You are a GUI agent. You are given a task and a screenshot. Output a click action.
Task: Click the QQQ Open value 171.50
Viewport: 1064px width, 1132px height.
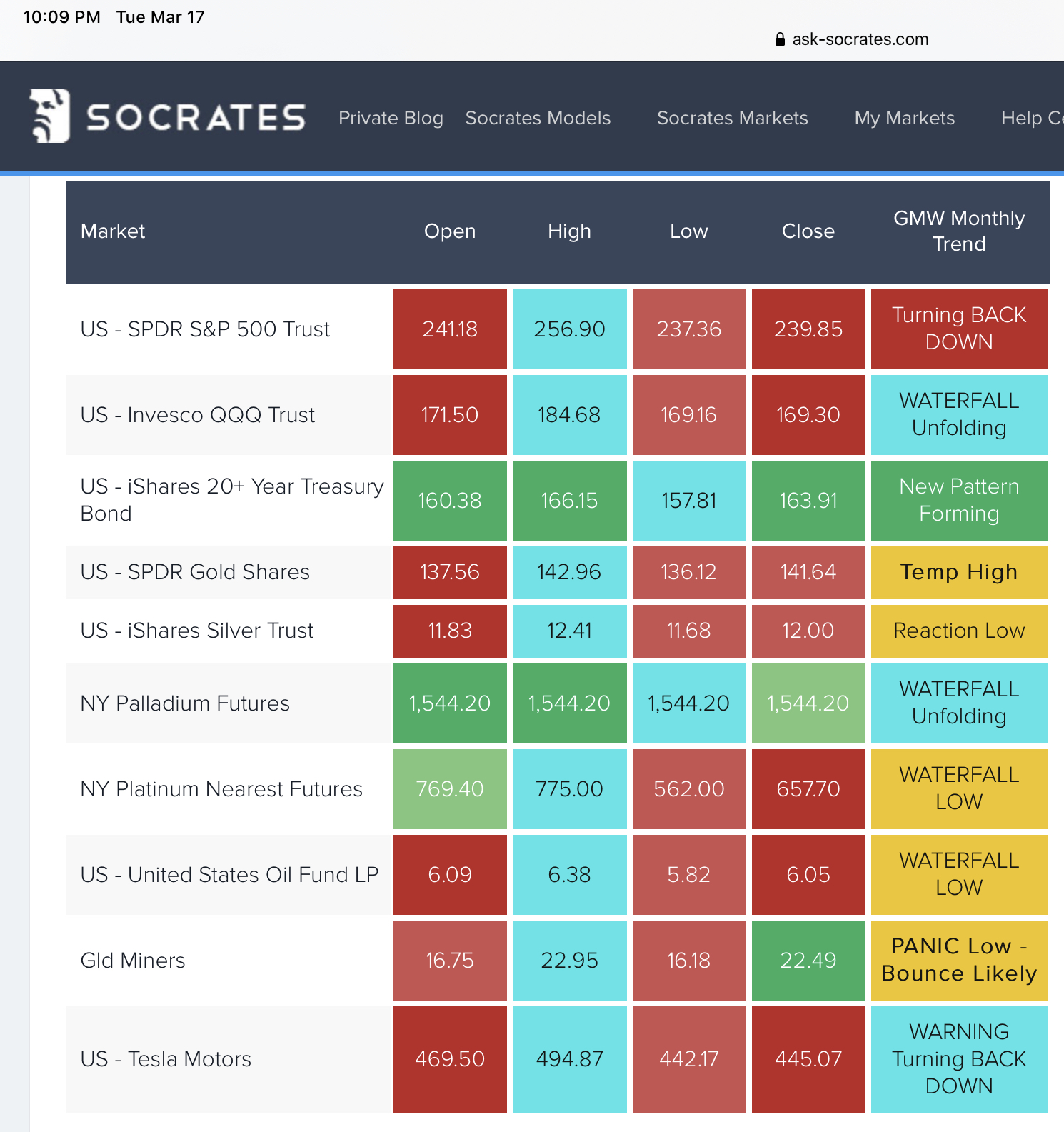point(450,415)
